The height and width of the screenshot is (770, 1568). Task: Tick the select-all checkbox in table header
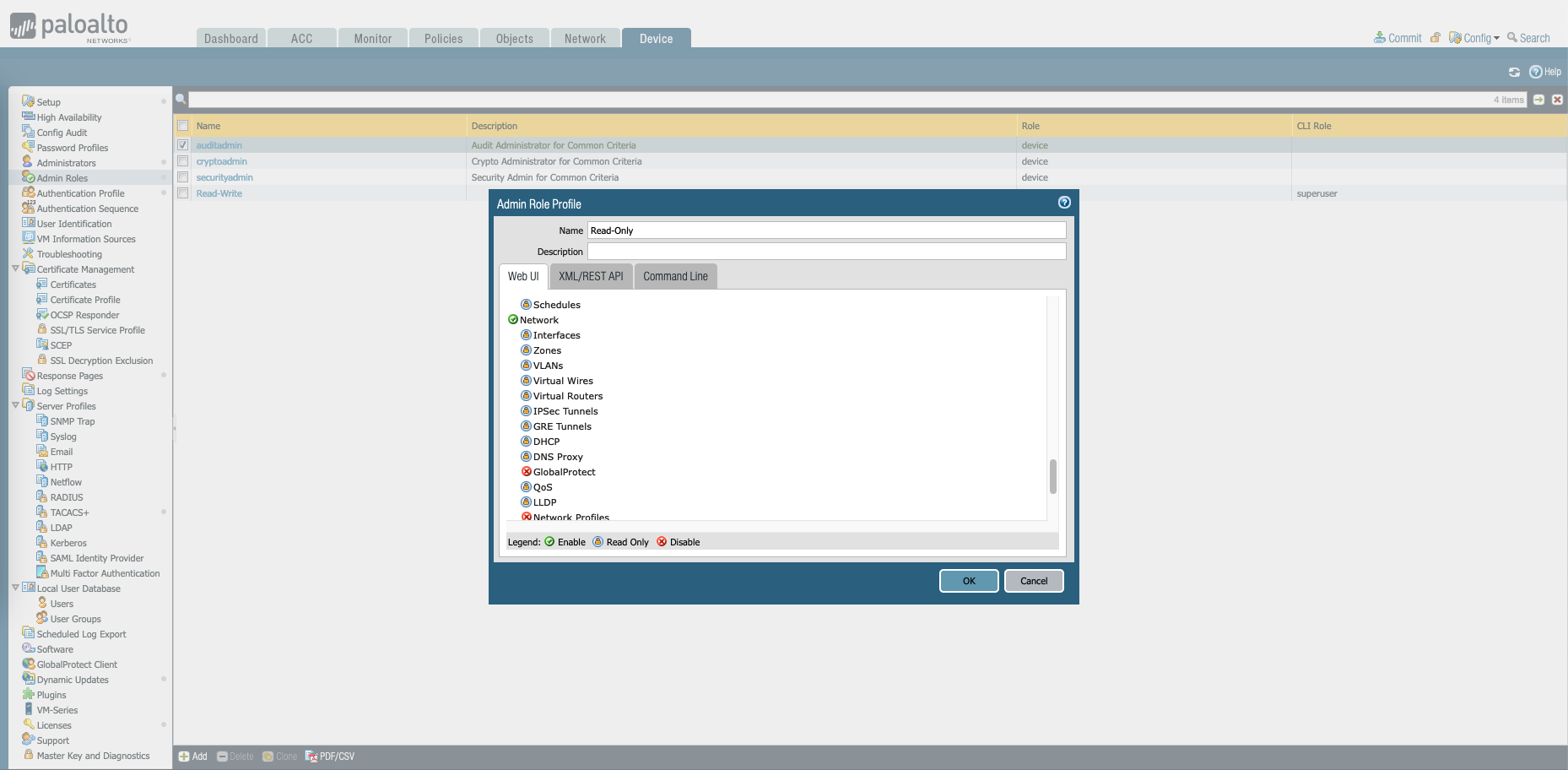pos(183,126)
